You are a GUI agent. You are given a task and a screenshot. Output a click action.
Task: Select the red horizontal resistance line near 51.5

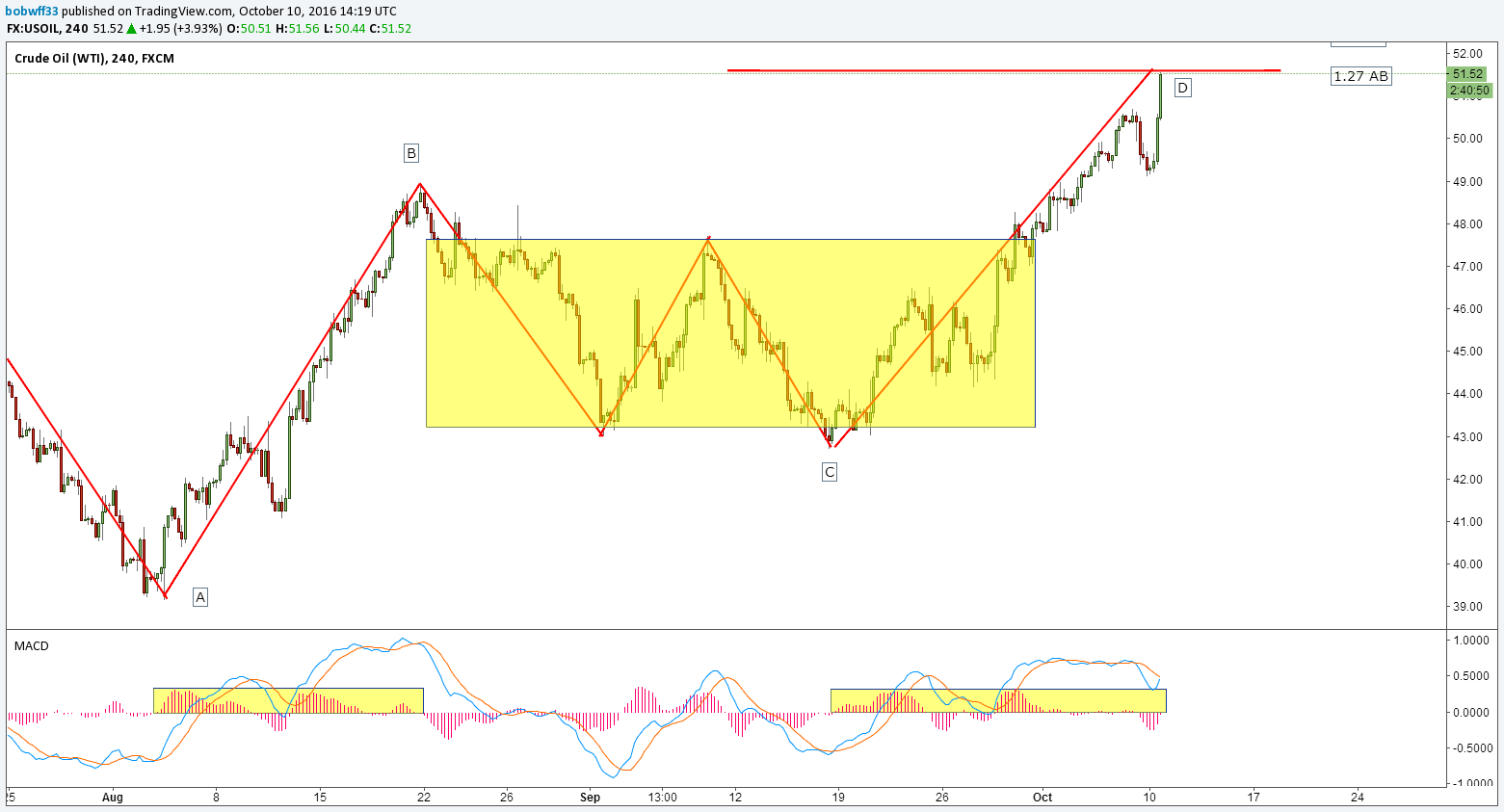click(x=1004, y=70)
